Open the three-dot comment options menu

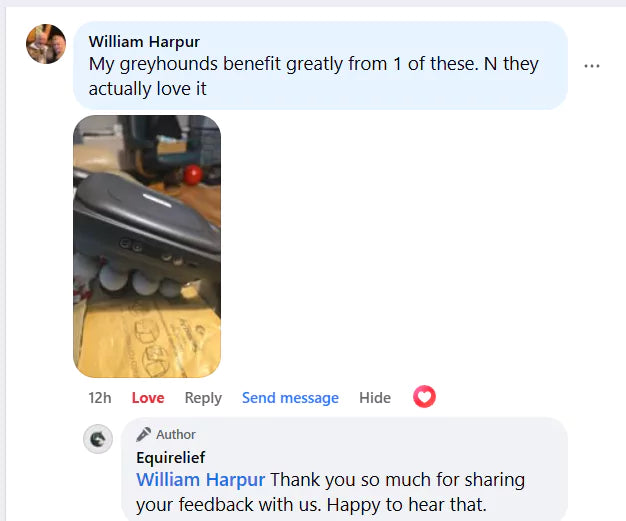coord(592,66)
